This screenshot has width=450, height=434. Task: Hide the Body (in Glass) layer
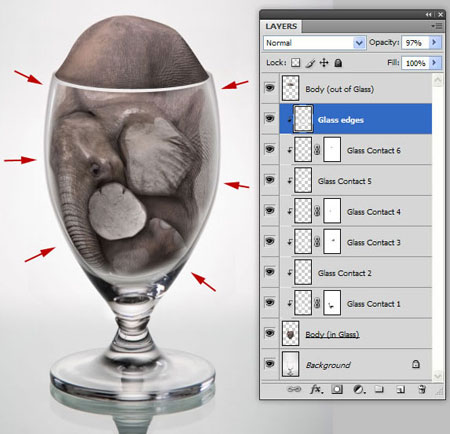[270, 333]
